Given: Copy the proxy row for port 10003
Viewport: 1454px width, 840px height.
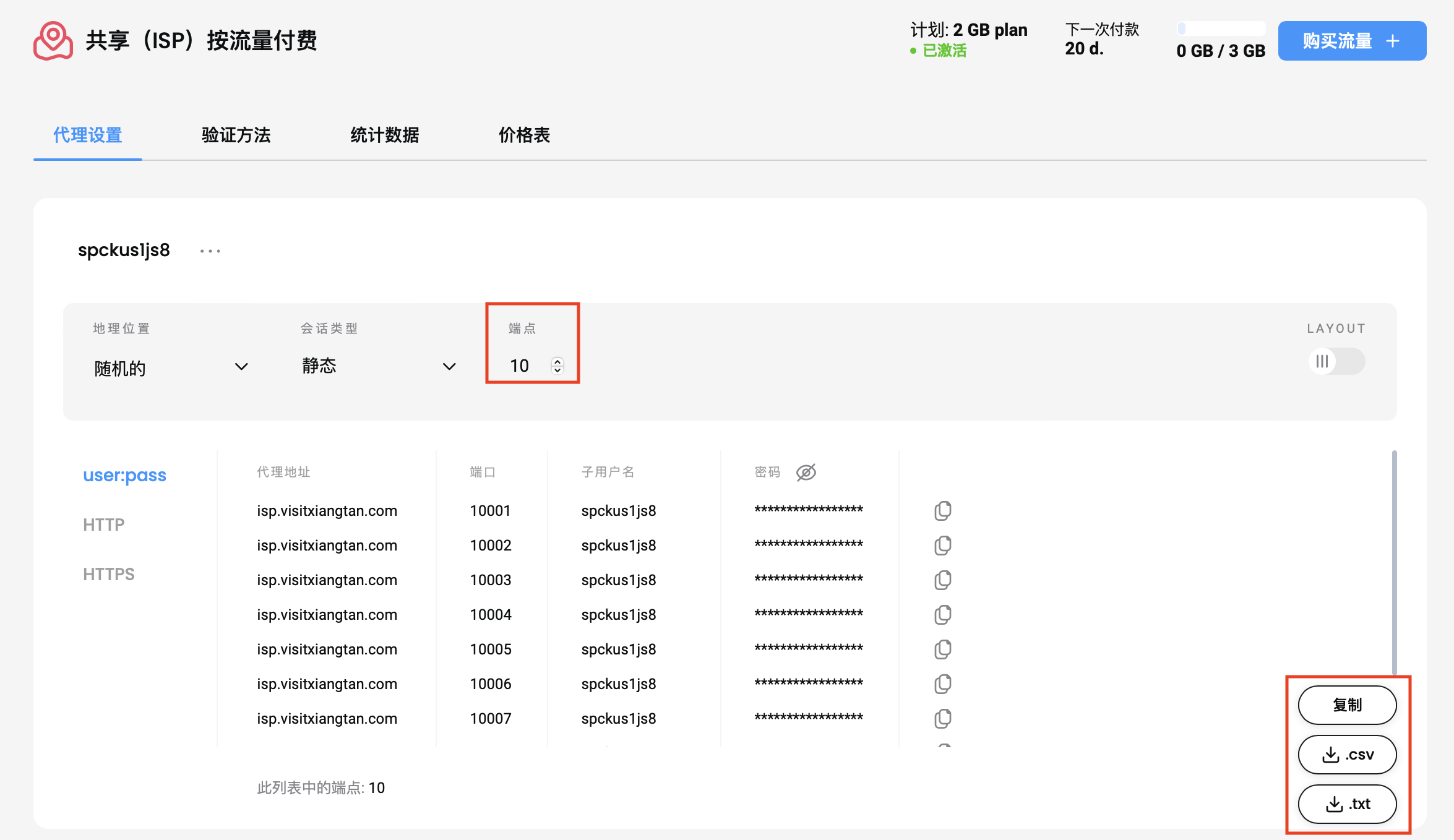Looking at the screenshot, I should pos(943,580).
